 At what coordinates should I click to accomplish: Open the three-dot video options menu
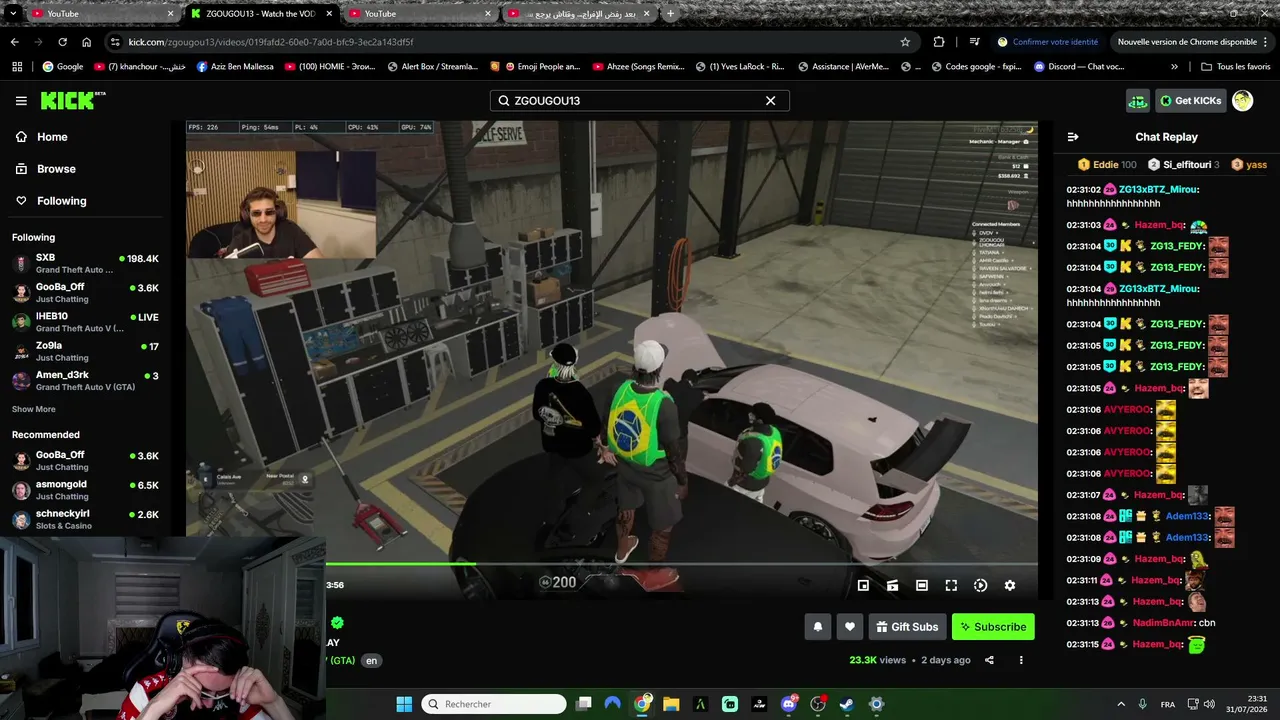1021,660
